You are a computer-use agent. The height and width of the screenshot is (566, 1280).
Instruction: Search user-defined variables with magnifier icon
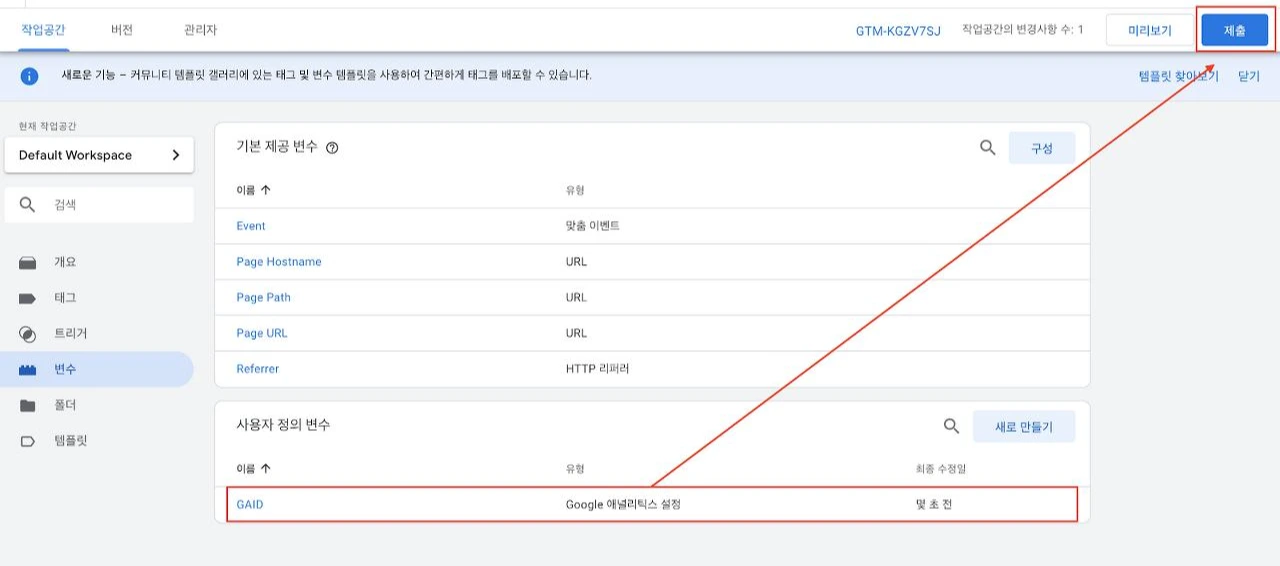[951, 426]
